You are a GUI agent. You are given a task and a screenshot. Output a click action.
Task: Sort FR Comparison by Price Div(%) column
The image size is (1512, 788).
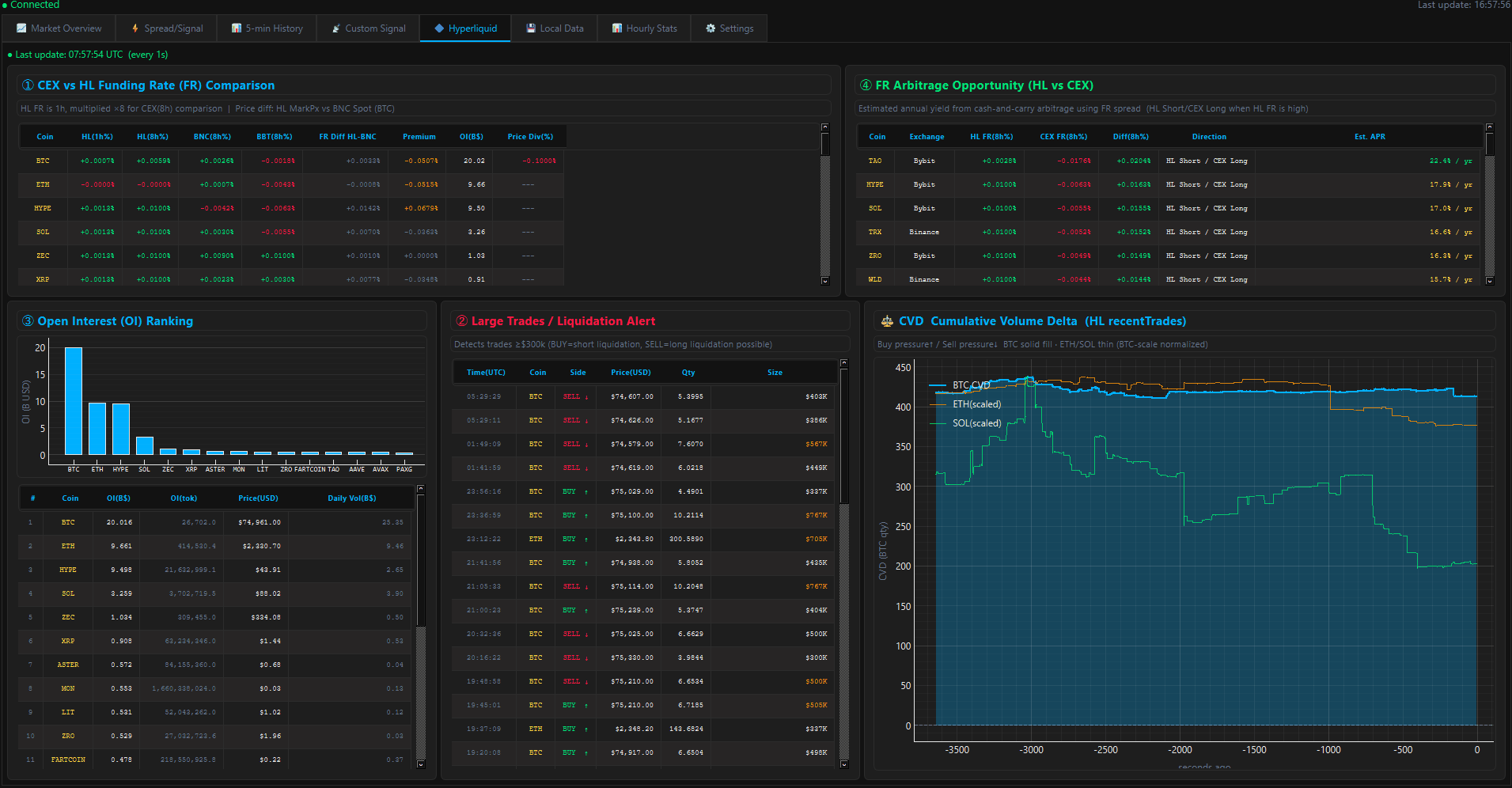coord(530,137)
